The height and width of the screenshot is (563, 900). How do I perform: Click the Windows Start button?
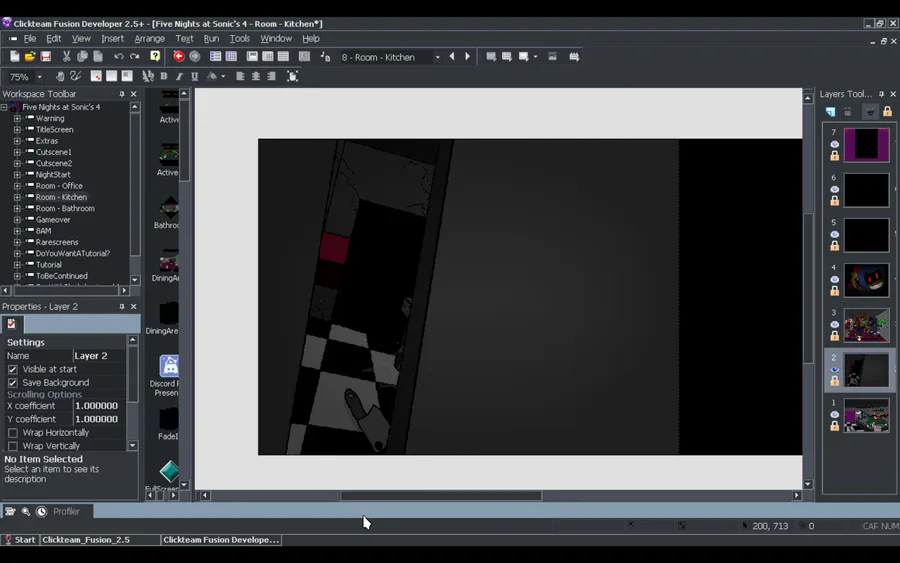19,540
